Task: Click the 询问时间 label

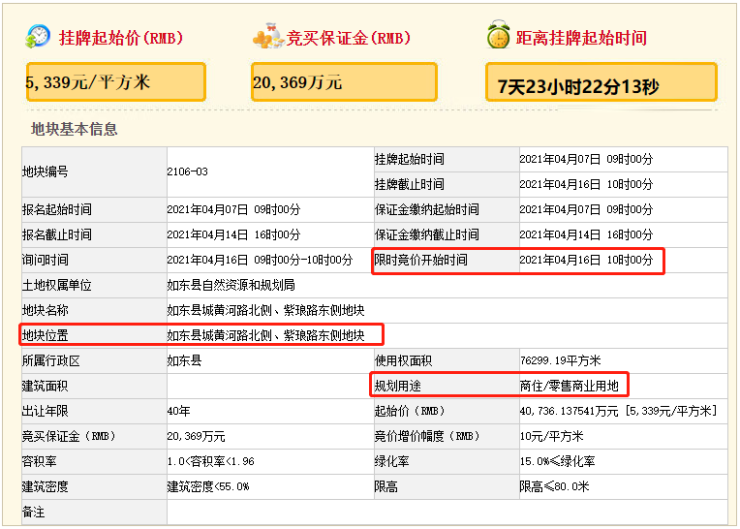Action: pyautogui.click(x=45, y=260)
